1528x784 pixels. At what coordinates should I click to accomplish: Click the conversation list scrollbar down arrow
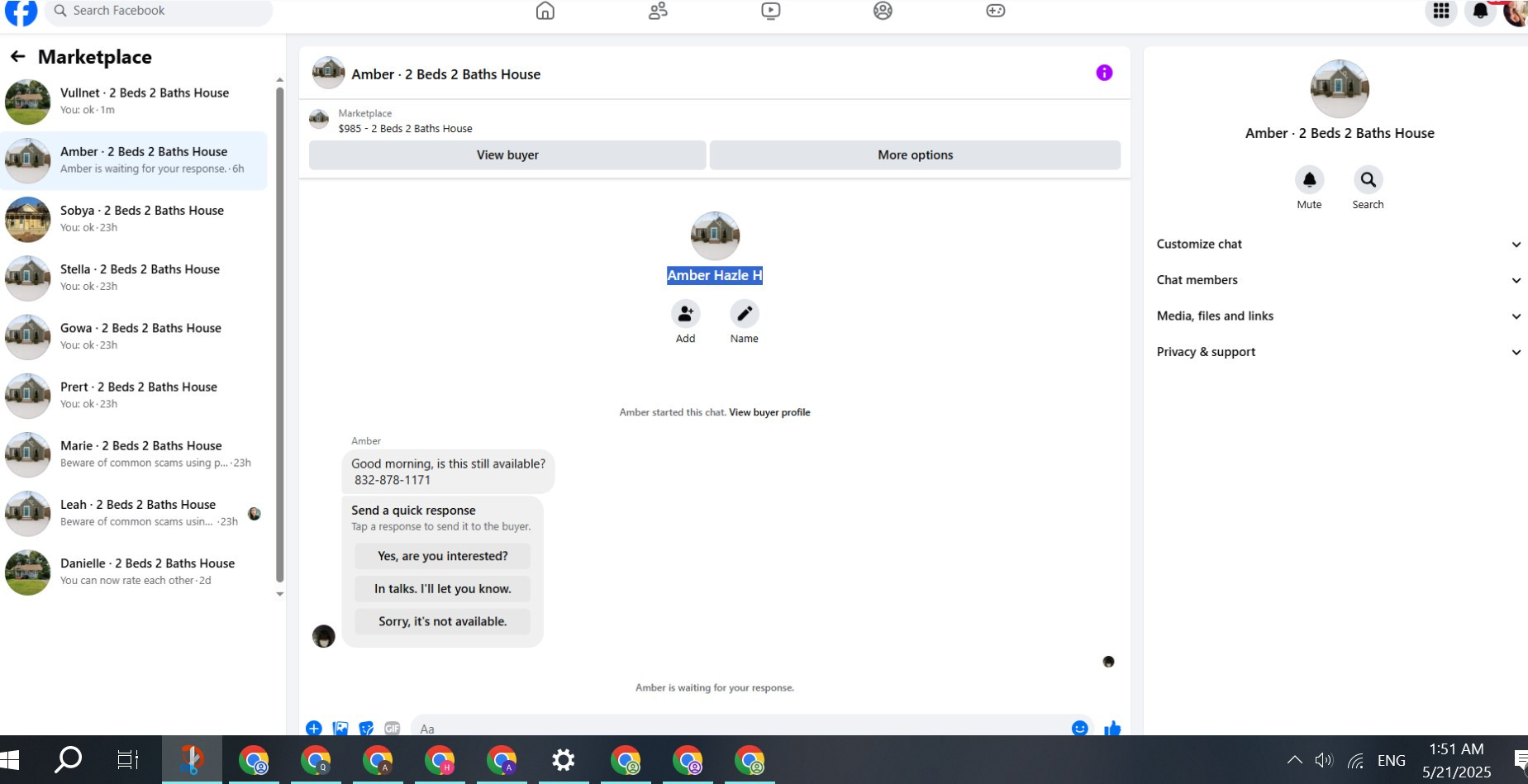(279, 594)
